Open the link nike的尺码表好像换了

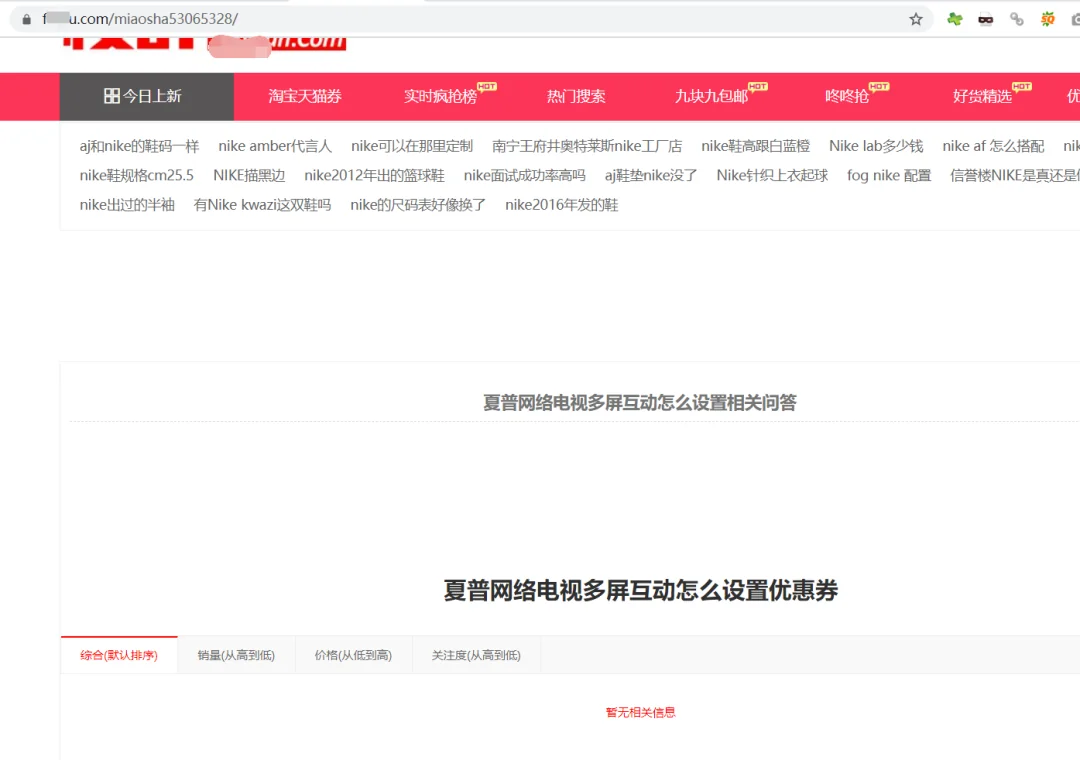pos(418,205)
